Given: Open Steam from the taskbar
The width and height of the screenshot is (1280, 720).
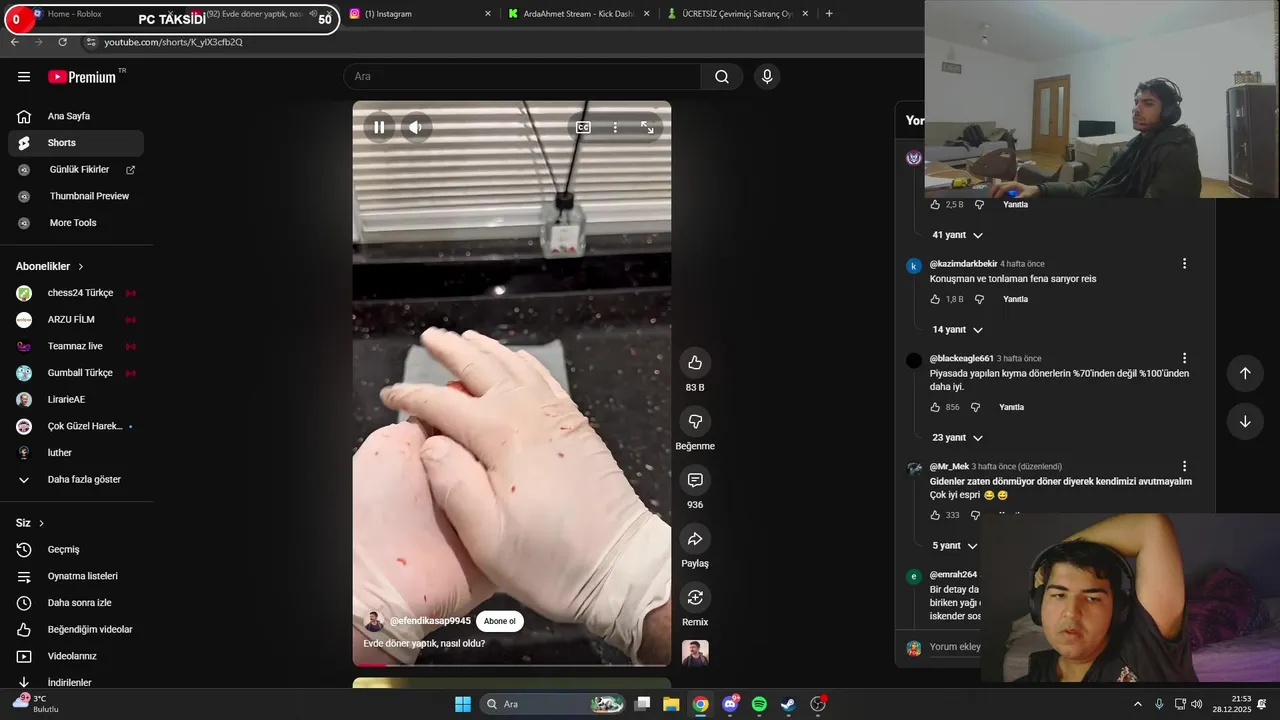Looking at the screenshot, I should point(788,704).
